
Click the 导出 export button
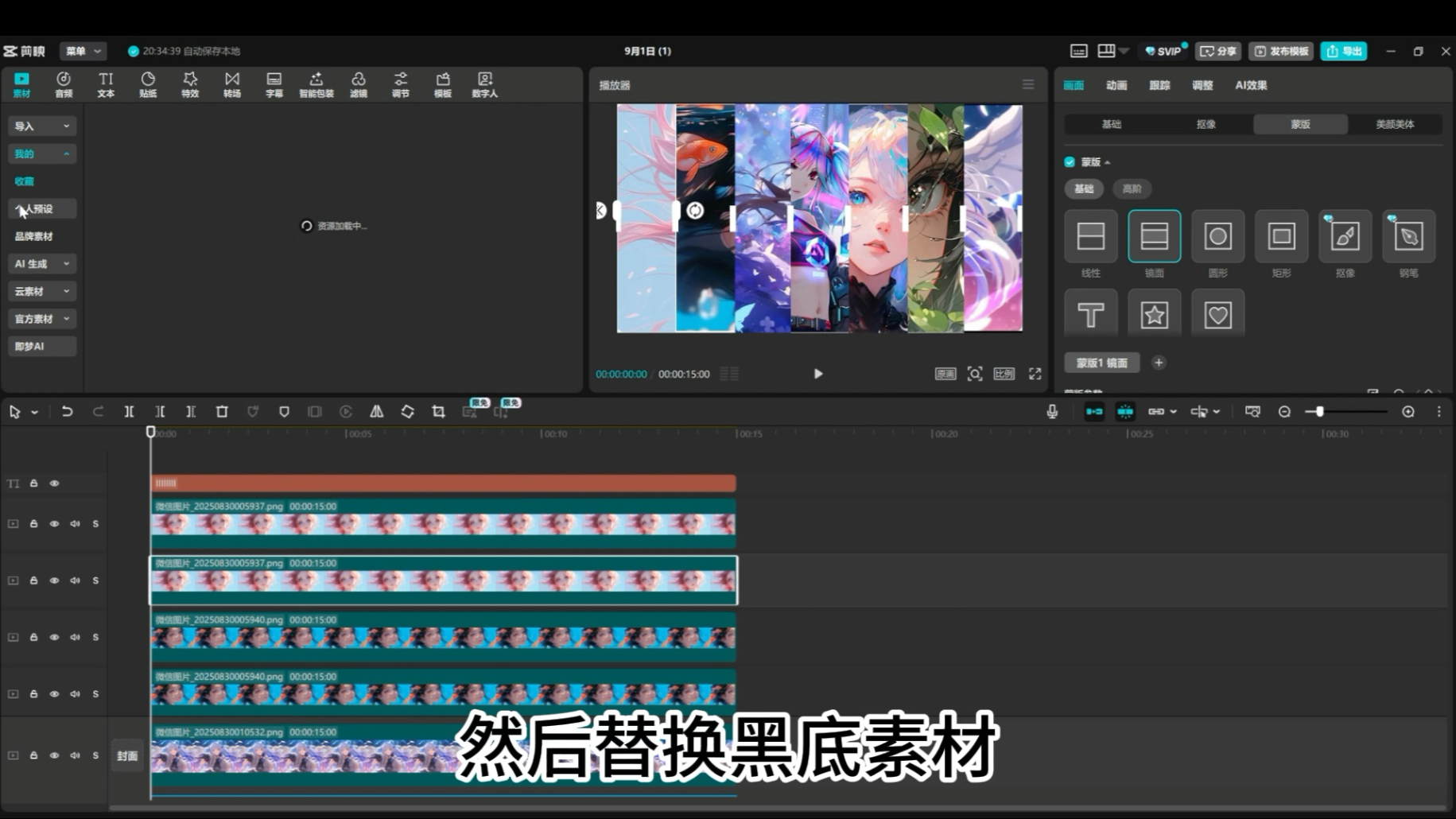1344,51
